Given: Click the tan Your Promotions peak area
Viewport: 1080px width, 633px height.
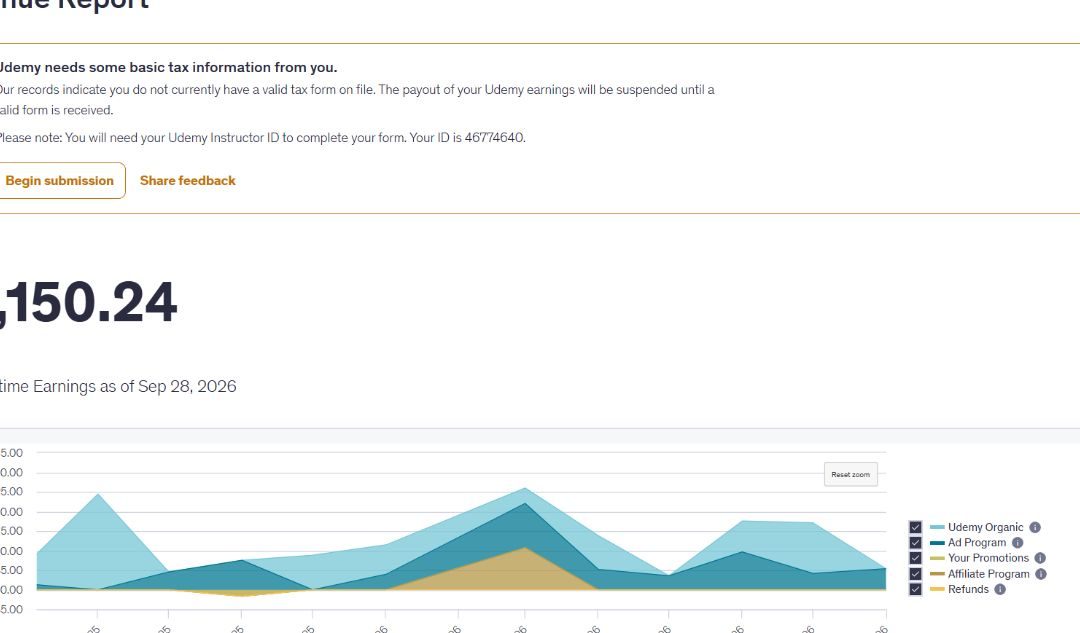Looking at the screenshot, I should pyautogui.click(x=525, y=570).
